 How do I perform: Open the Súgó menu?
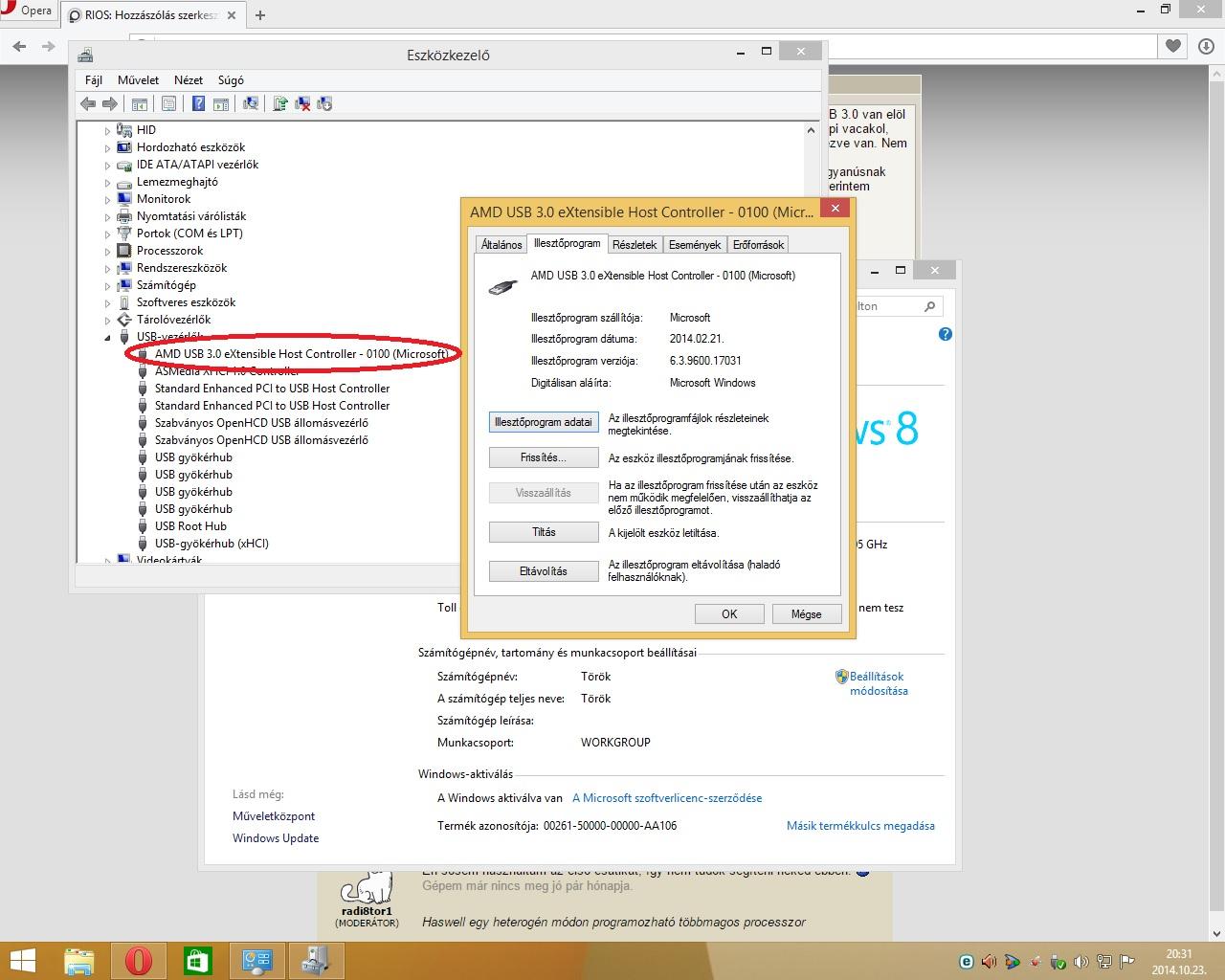(x=231, y=80)
